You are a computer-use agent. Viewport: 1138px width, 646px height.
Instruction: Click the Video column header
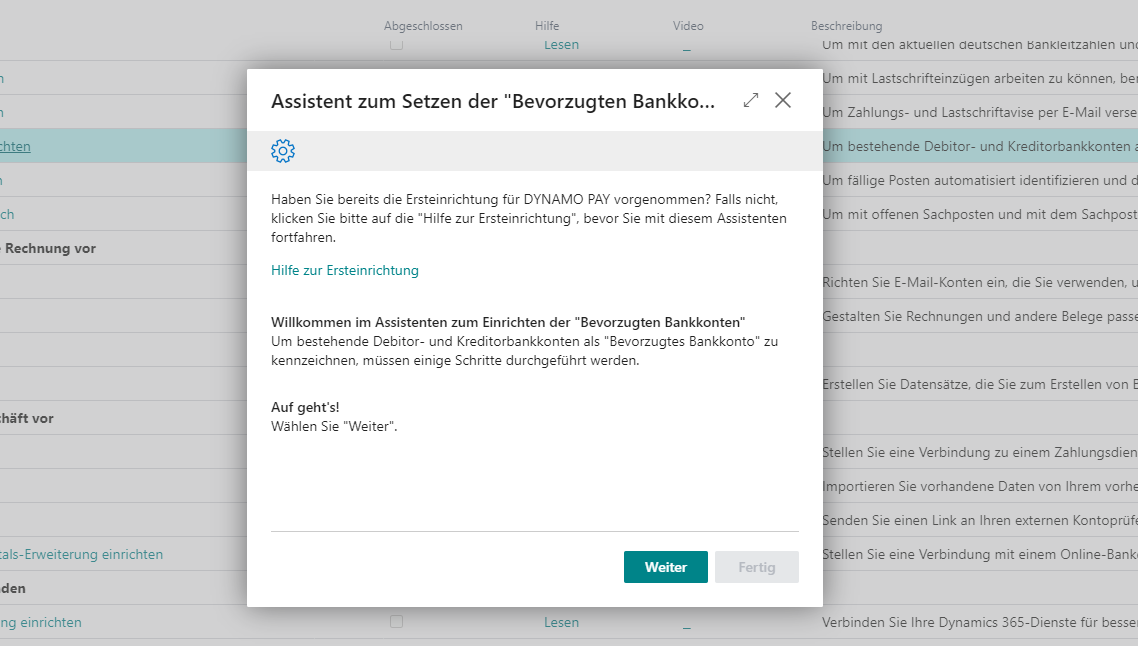pyautogui.click(x=688, y=26)
